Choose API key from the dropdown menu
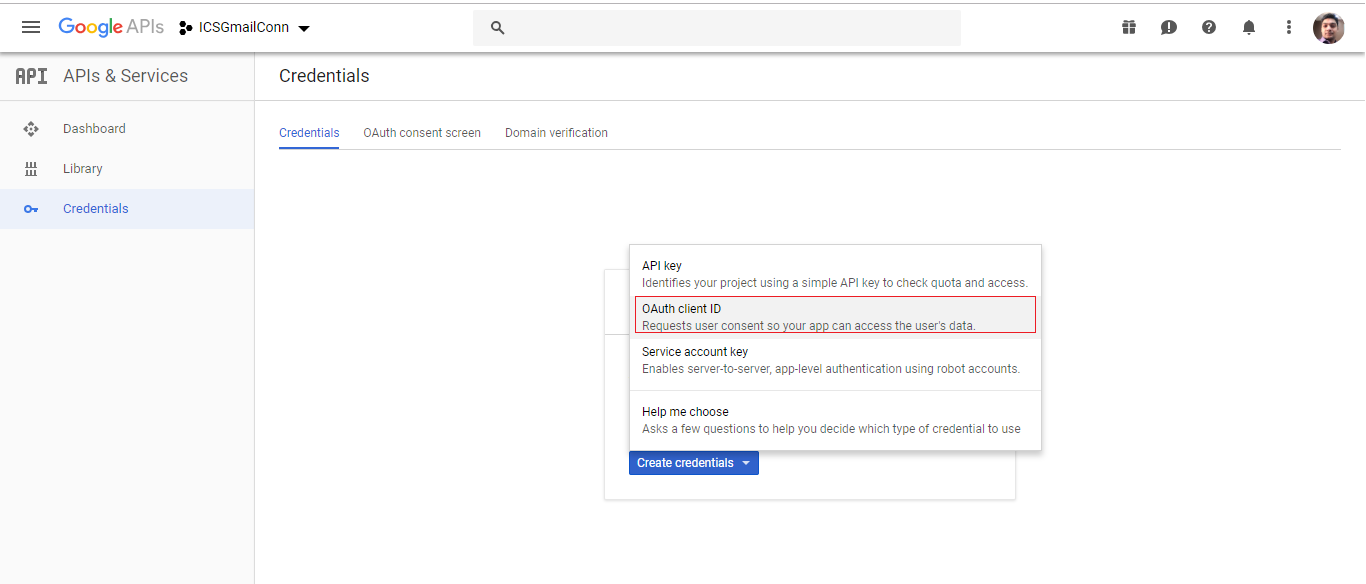The image size is (1366, 584). pos(835,274)
